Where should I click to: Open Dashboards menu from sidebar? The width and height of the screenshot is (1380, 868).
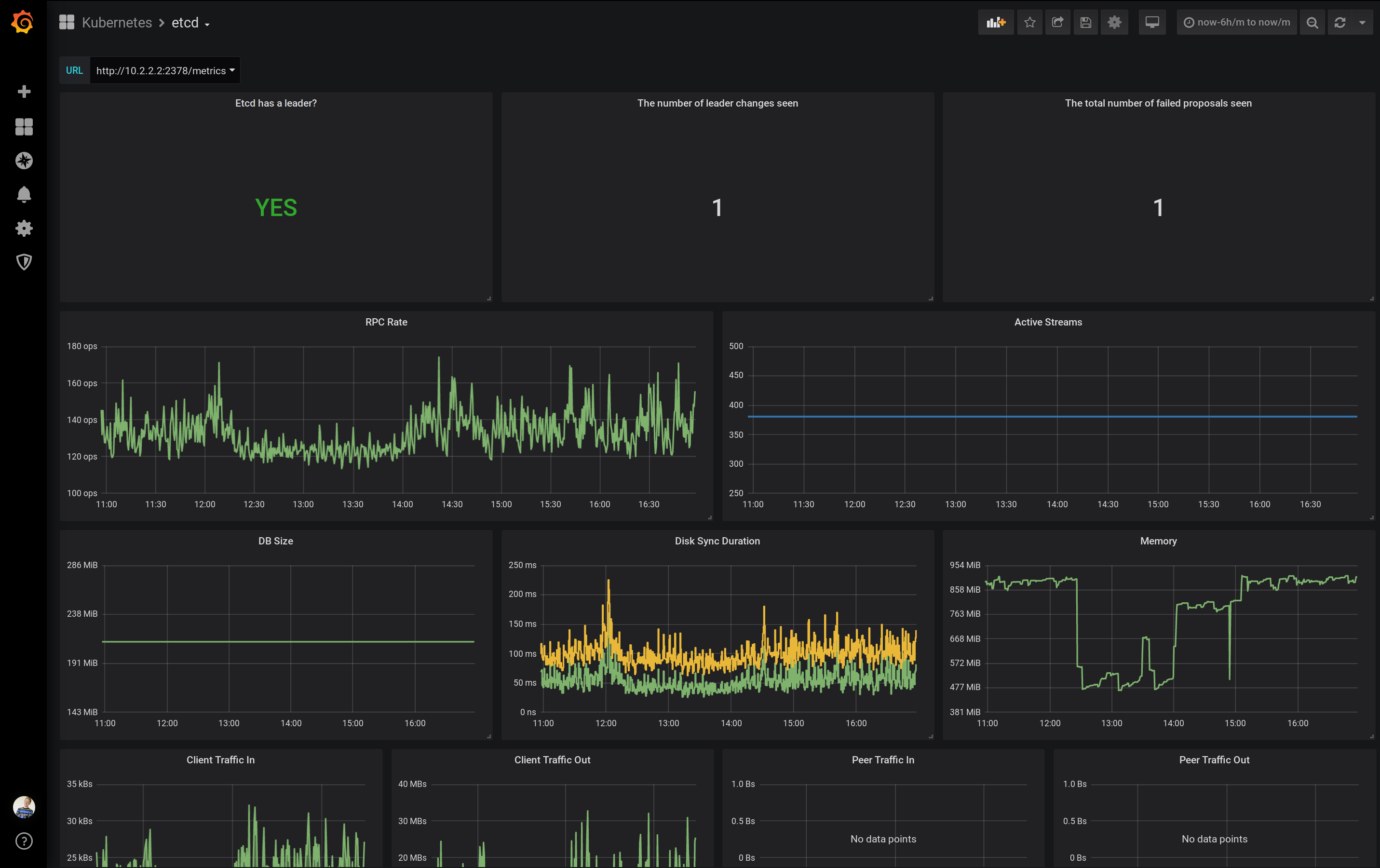pyautogui.click(x=24, y=127)
